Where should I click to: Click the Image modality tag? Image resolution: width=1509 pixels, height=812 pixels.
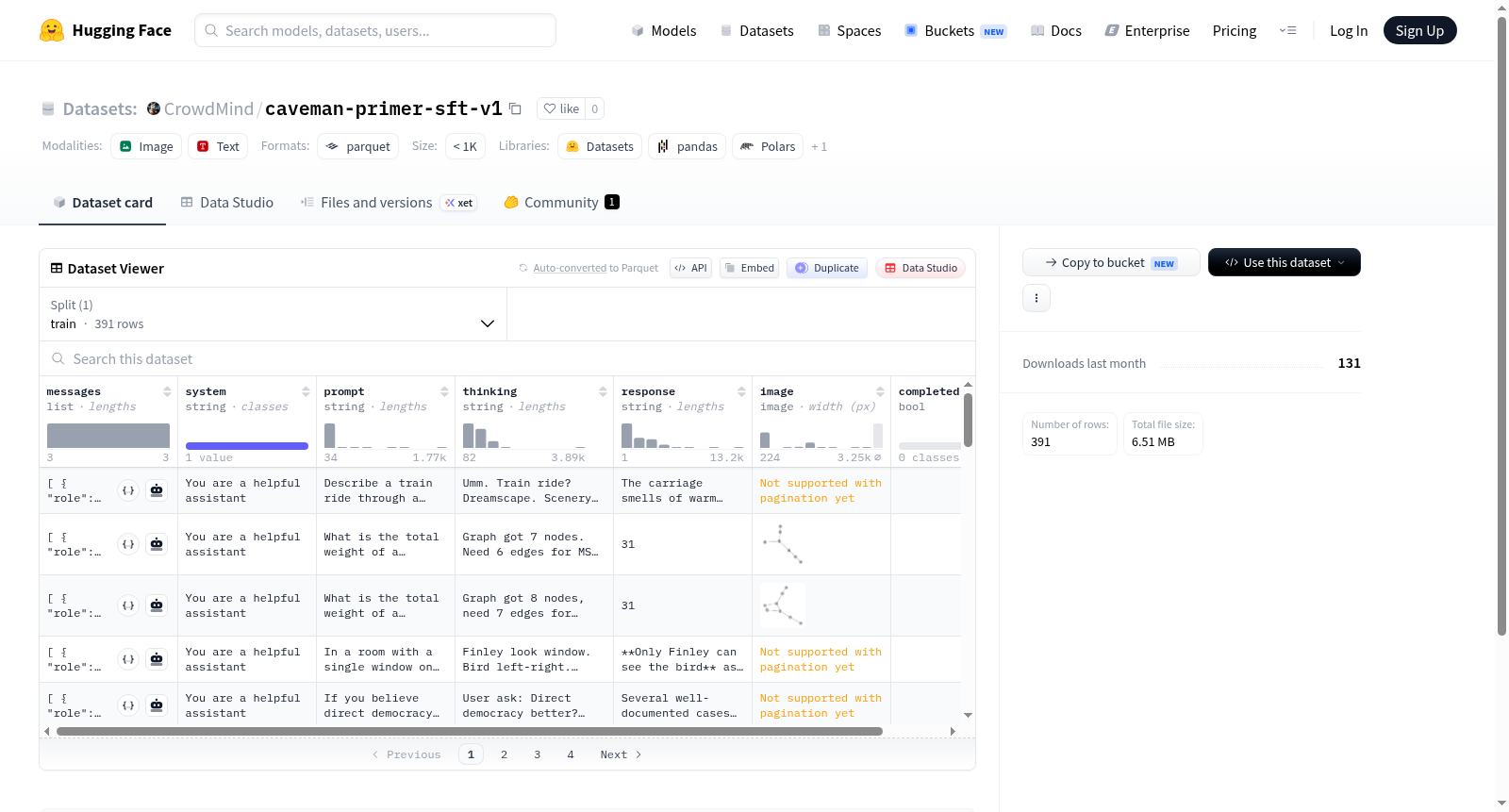pyautogui.click(x=146, y=146)
